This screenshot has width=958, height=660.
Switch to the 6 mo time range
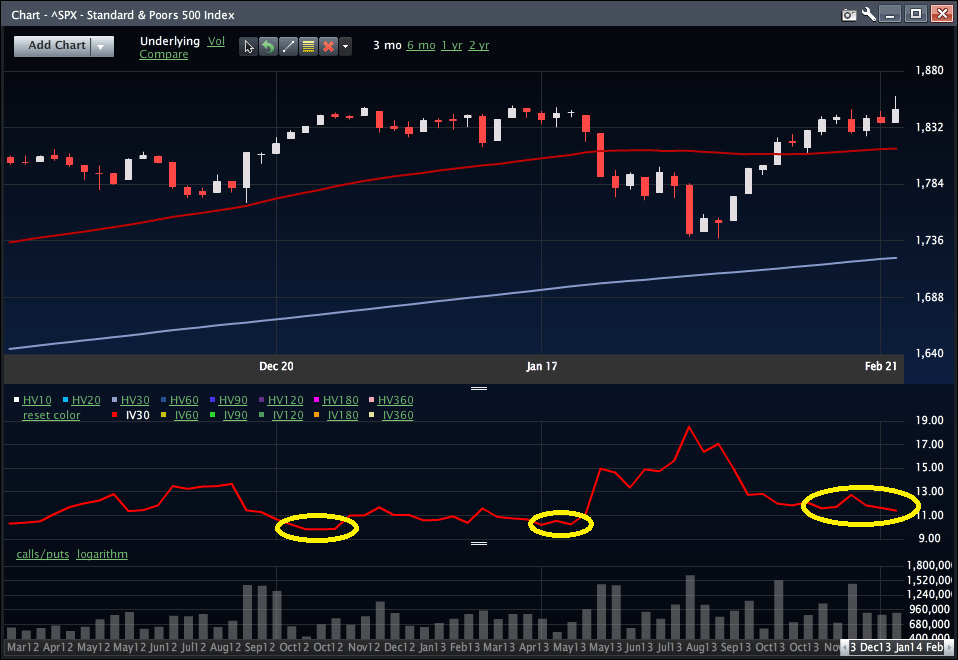tap(420, 45)
